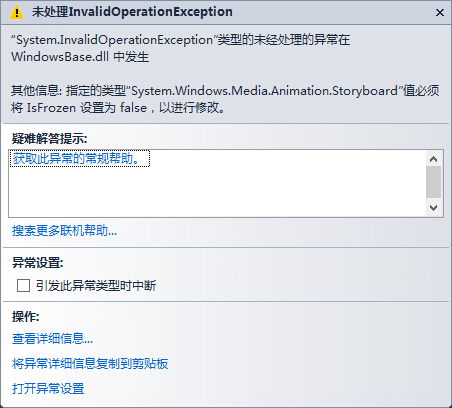Click the yellow warning triangle icon

click(x=16, y=13)
